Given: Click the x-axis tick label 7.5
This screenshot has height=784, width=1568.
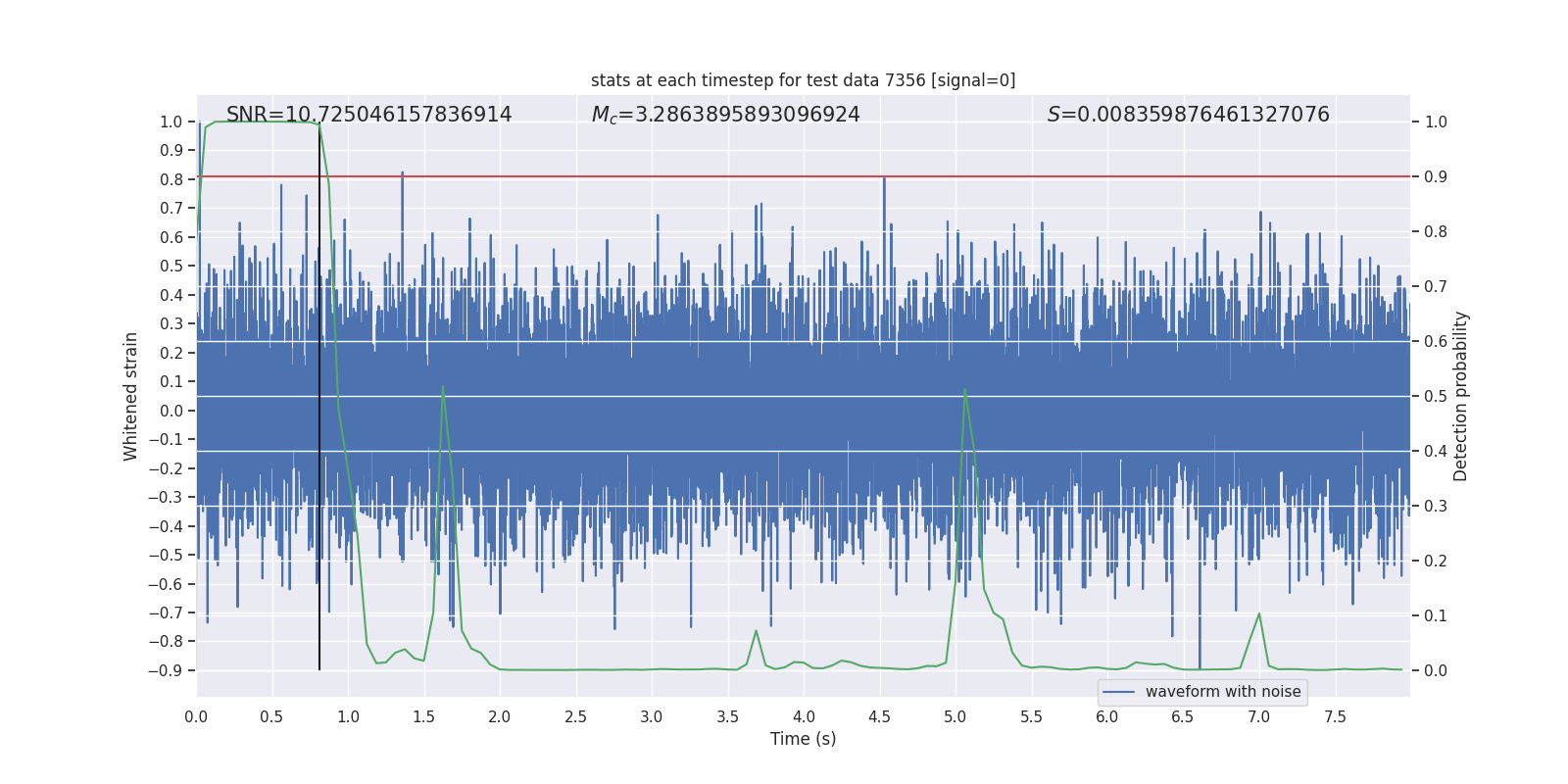Looking at the screenshot, I should (x=1335, y=717).
